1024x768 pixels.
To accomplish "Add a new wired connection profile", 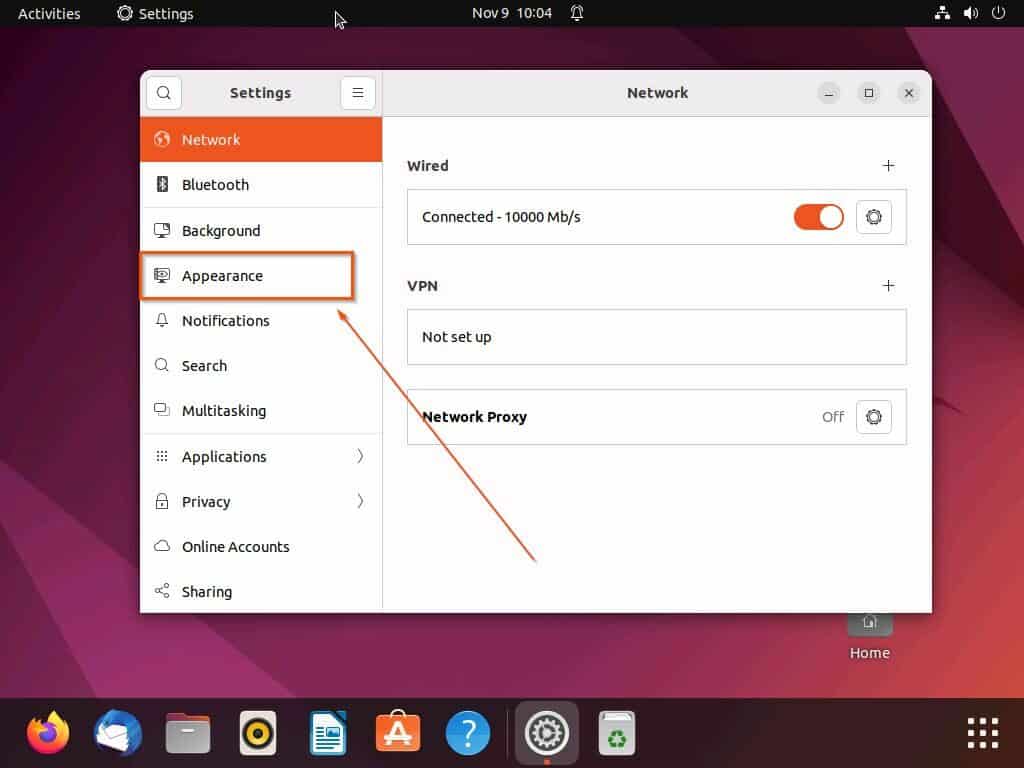I will coord(888,166).
